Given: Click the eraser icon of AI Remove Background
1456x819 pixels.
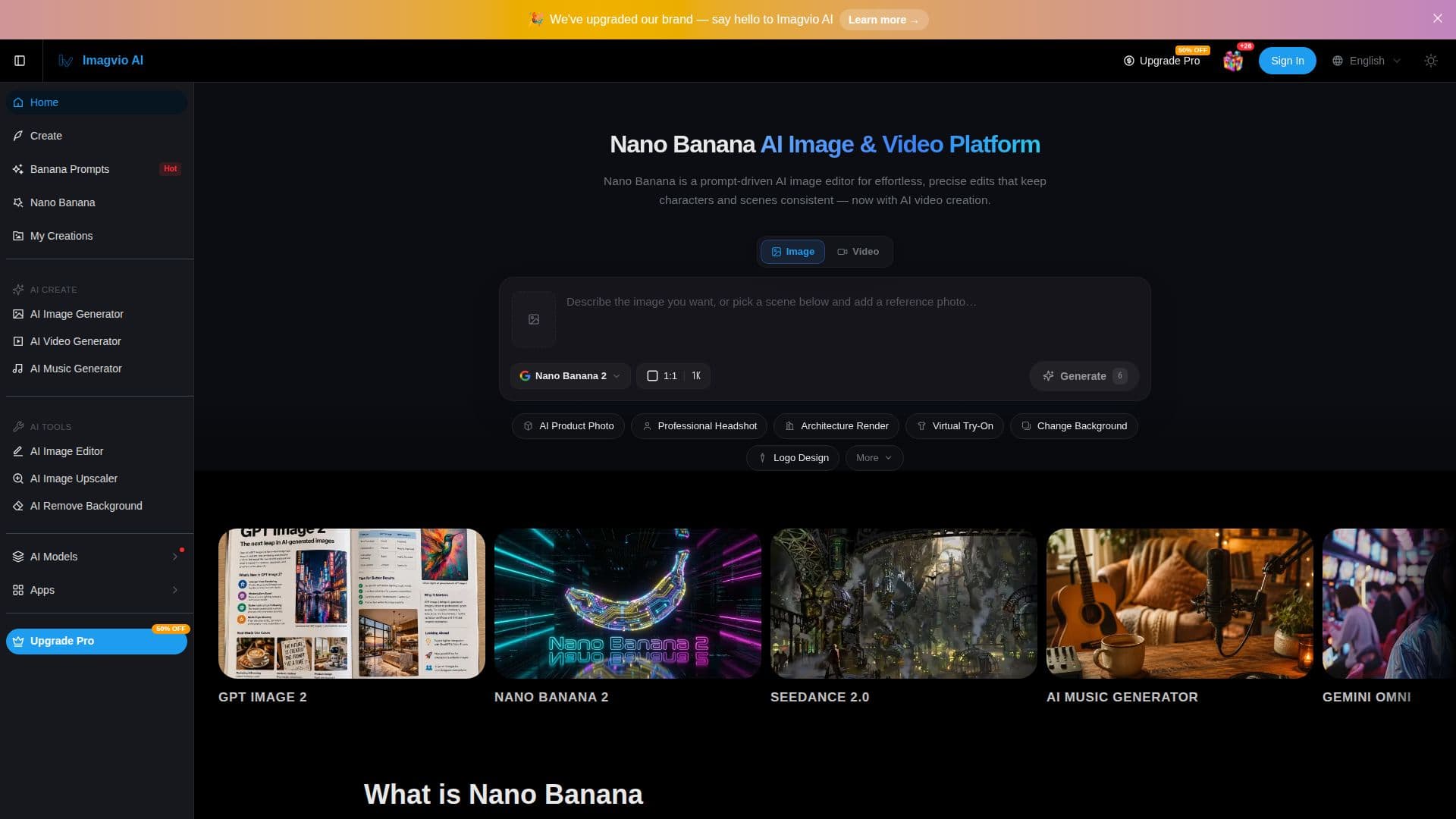Looking at the screenshot, I should [18, 506].
